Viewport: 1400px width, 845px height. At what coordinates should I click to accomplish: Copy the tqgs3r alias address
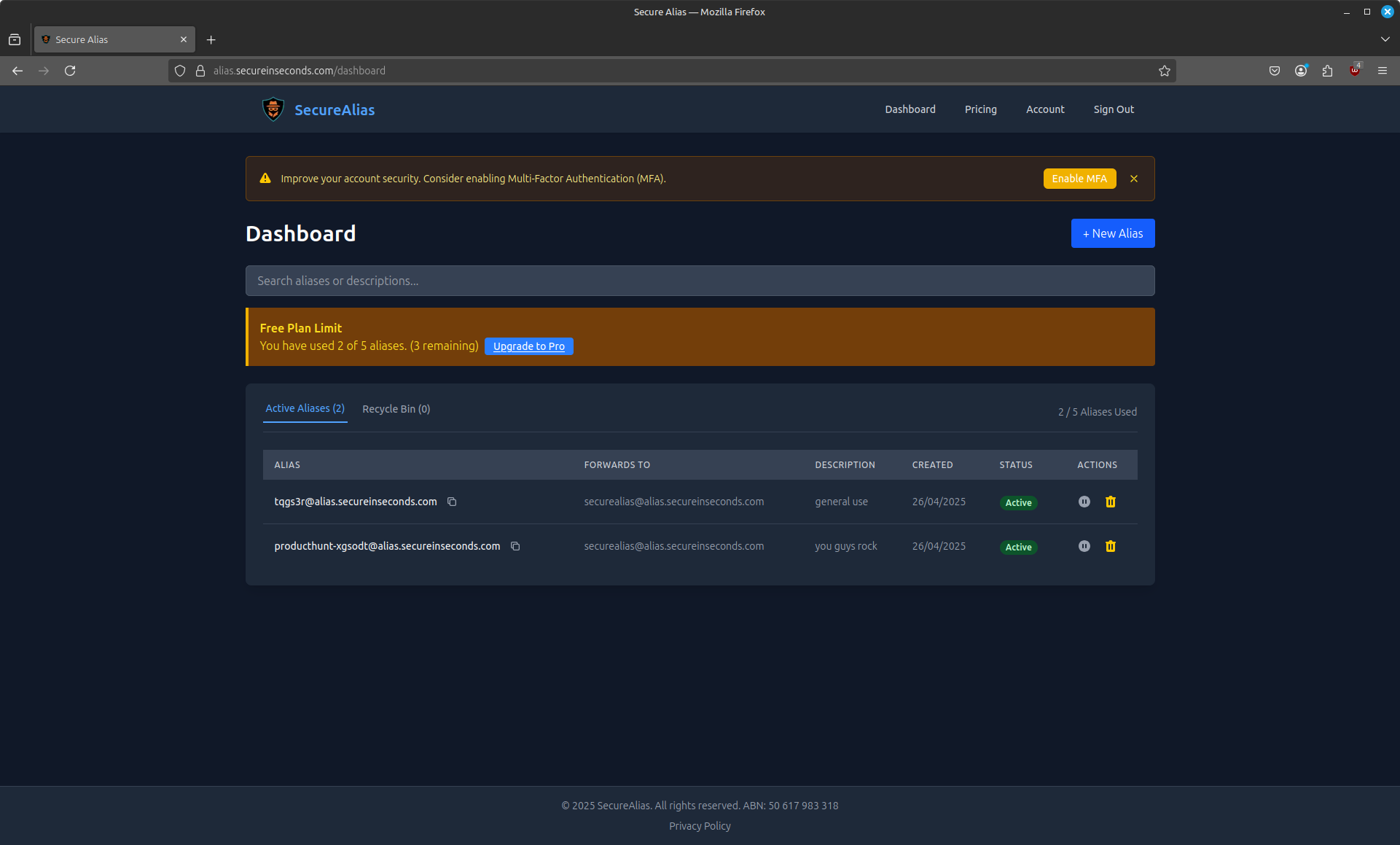[x=452, y=502]
